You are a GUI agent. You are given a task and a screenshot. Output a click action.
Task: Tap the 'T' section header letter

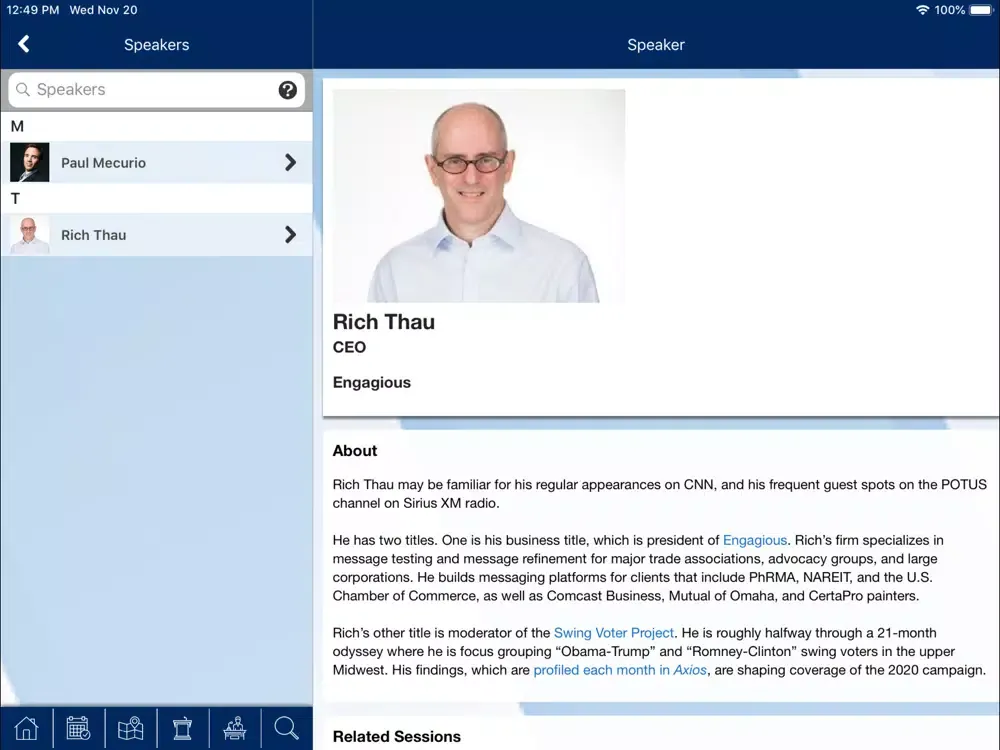[15, 198]
